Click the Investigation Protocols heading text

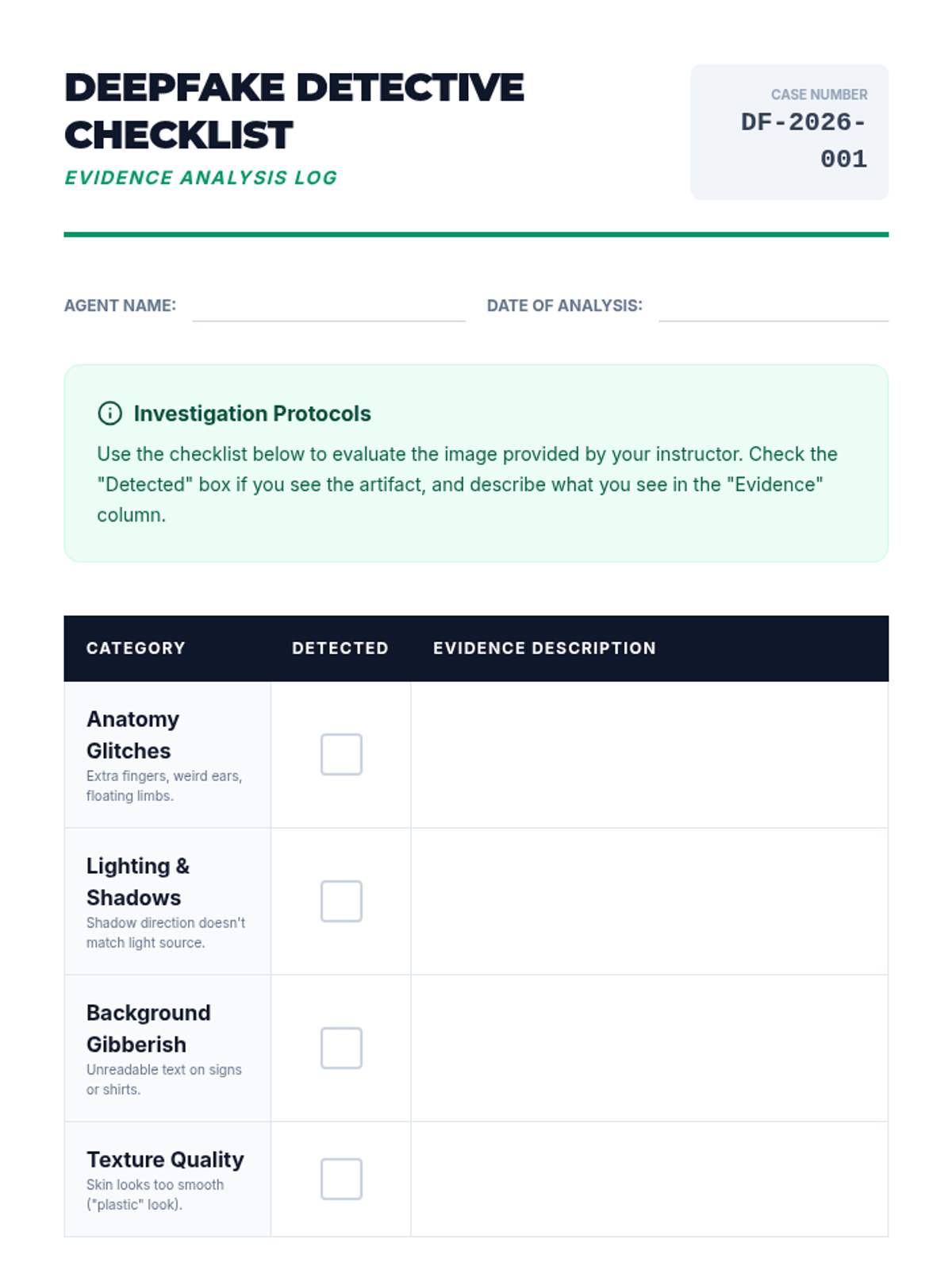(252, 414)
